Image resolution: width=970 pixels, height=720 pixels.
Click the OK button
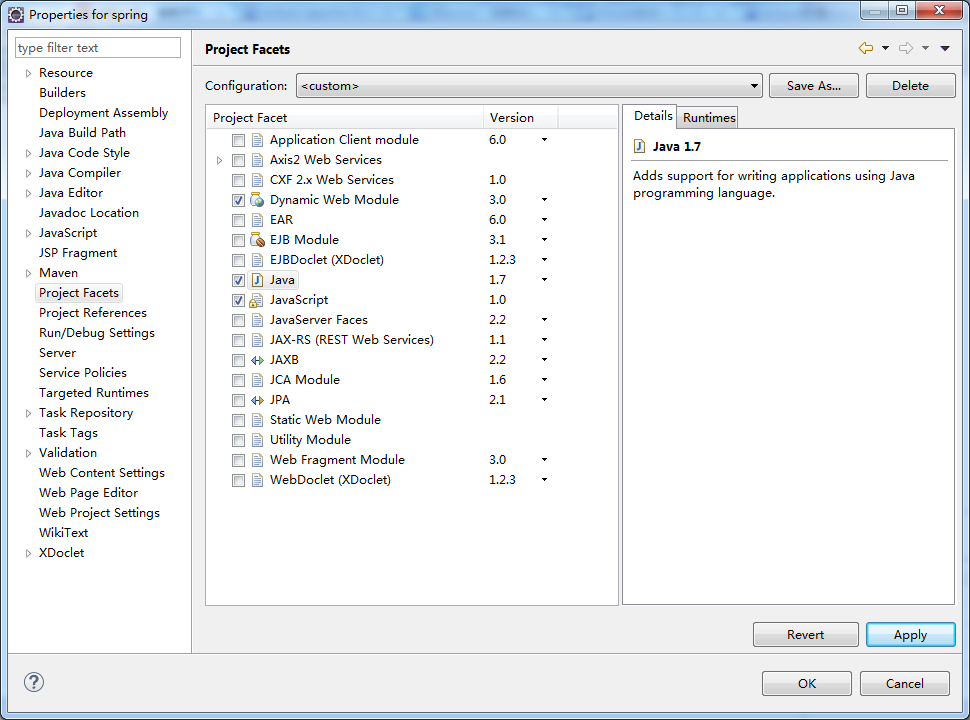tap(807, 684)
